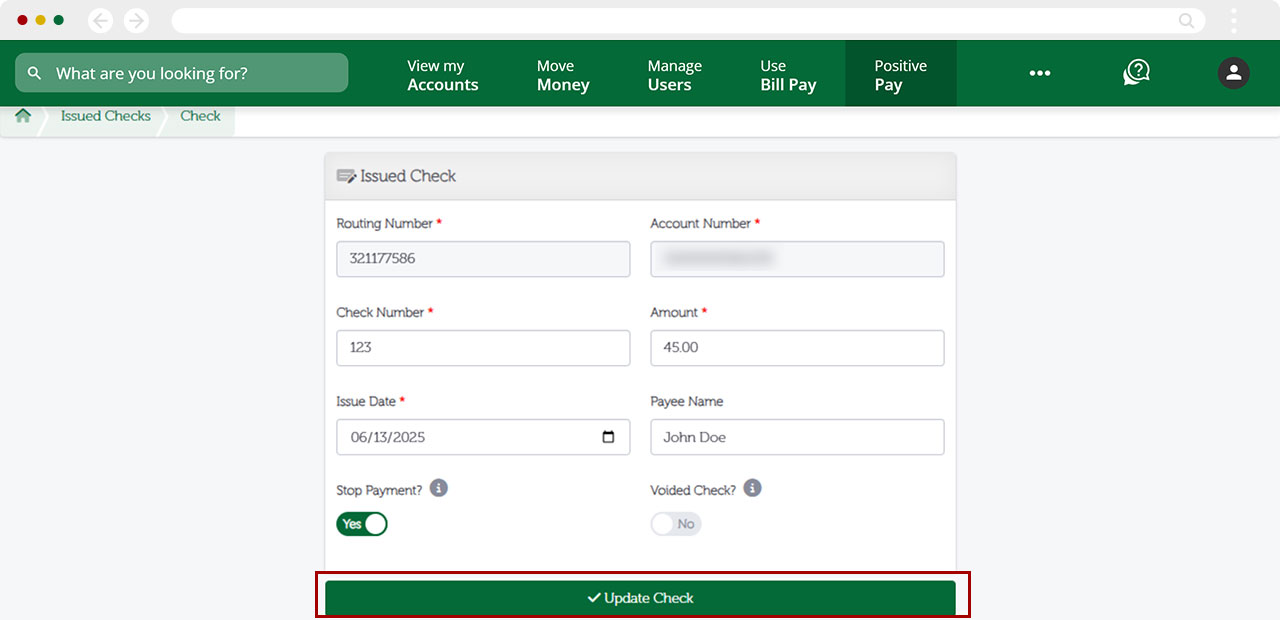Open the View my Accounts menu
The image size is (1280, 620).
pos(442,75)
